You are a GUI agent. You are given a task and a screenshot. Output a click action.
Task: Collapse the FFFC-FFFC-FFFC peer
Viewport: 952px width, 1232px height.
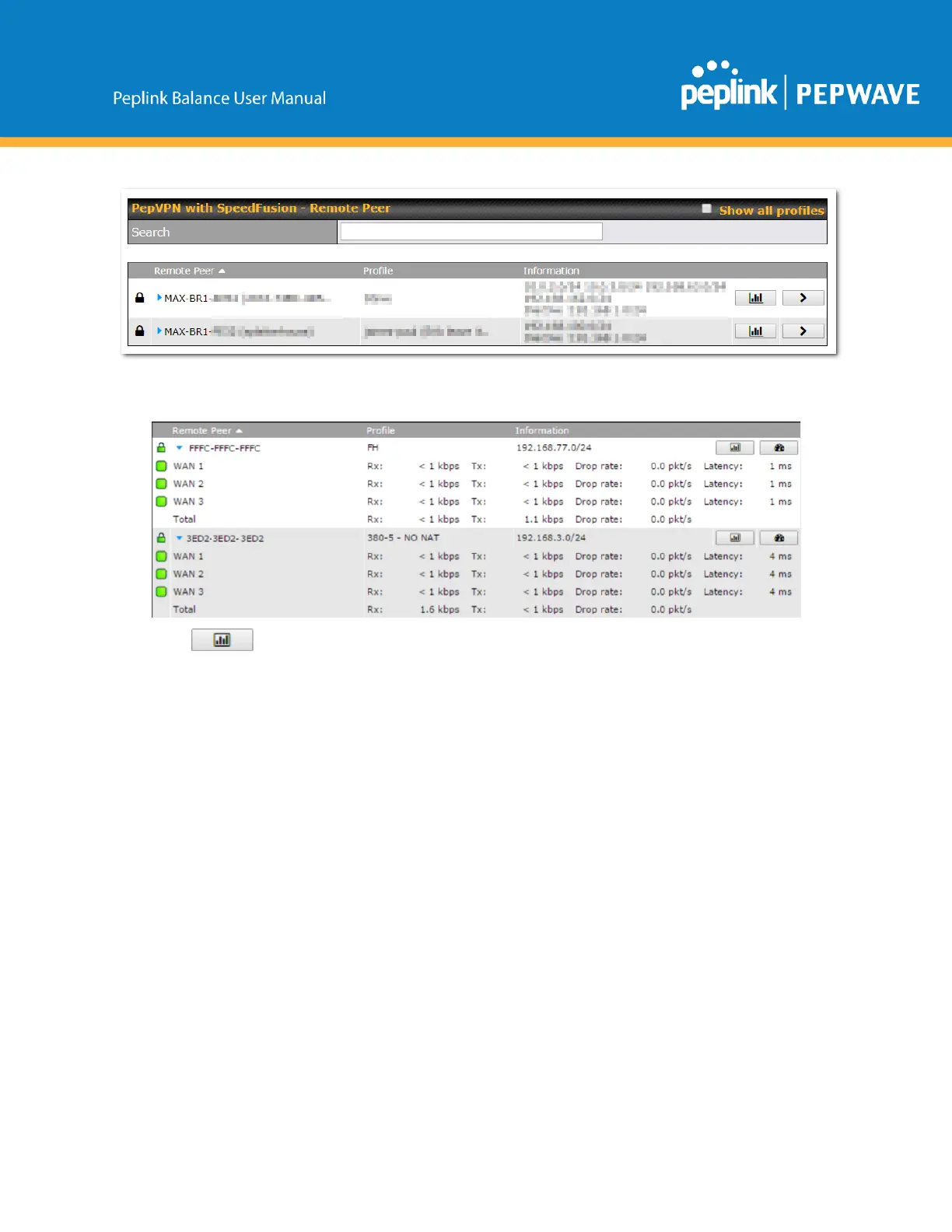click(179, 448)
